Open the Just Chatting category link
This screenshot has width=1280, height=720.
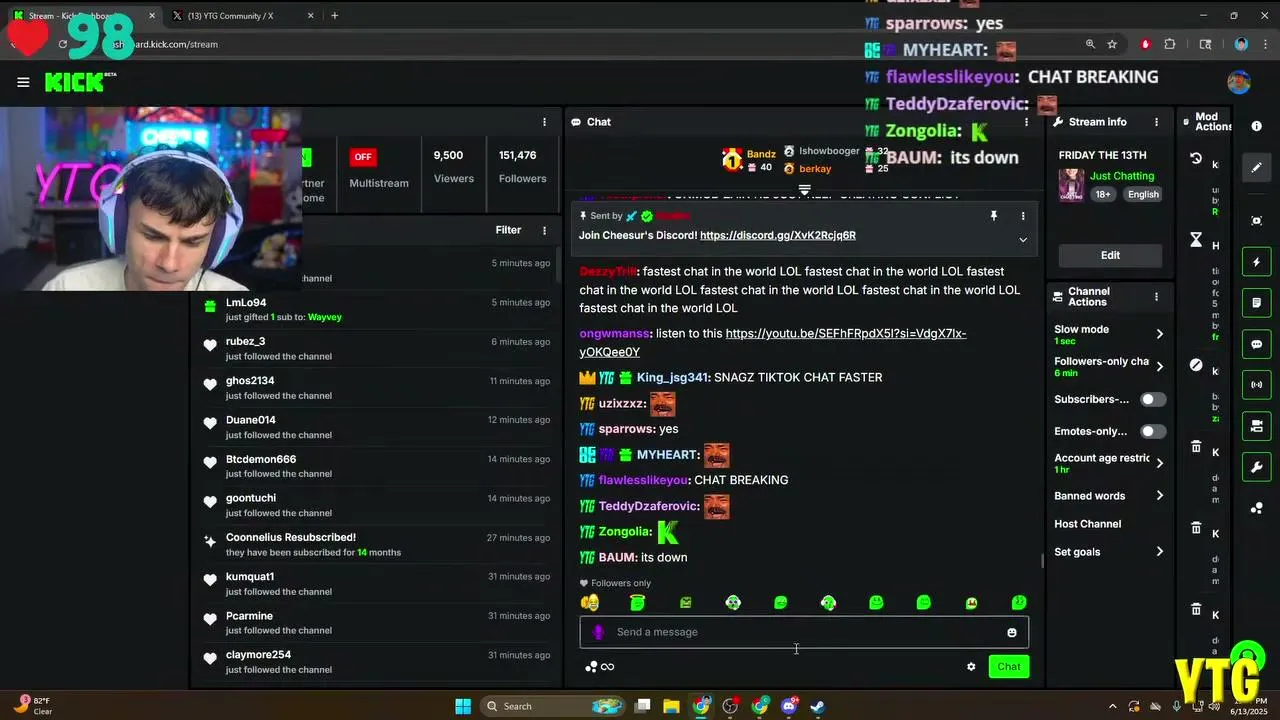pyautogui.click(x=1122, y=176)
